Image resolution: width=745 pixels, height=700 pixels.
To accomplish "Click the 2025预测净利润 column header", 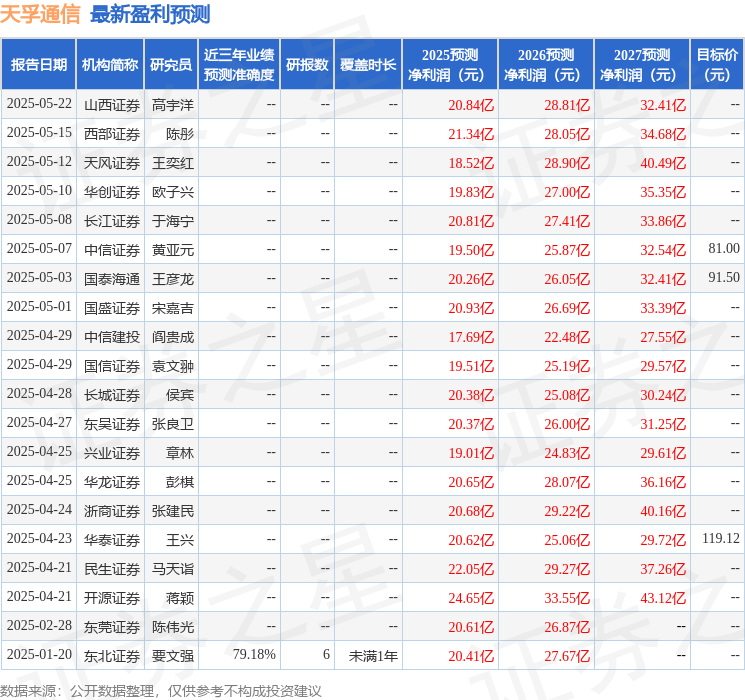I will [450, 65].
